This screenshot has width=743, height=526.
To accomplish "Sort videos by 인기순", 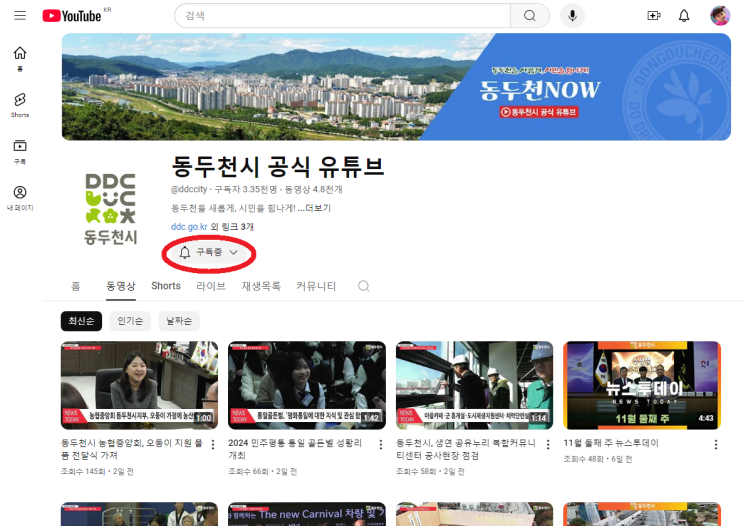I will 130,321.
